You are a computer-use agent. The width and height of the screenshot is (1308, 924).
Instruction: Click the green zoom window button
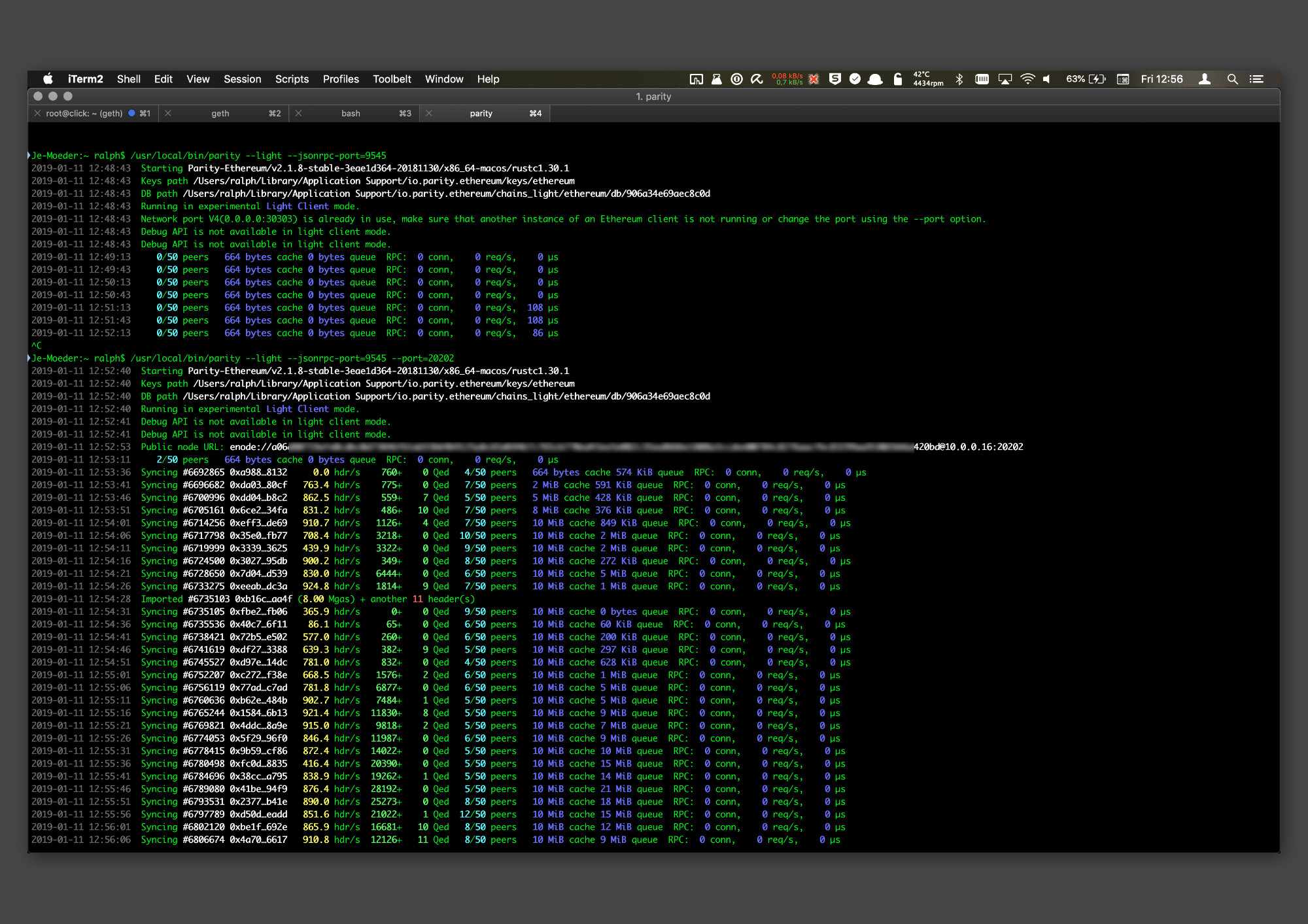click(x=68, y=96)
